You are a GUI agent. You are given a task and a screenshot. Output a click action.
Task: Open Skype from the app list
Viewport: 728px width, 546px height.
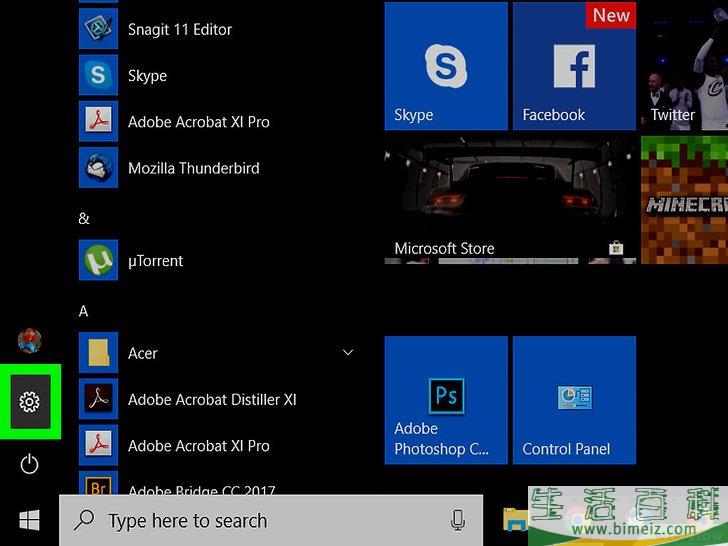point(147,76)
